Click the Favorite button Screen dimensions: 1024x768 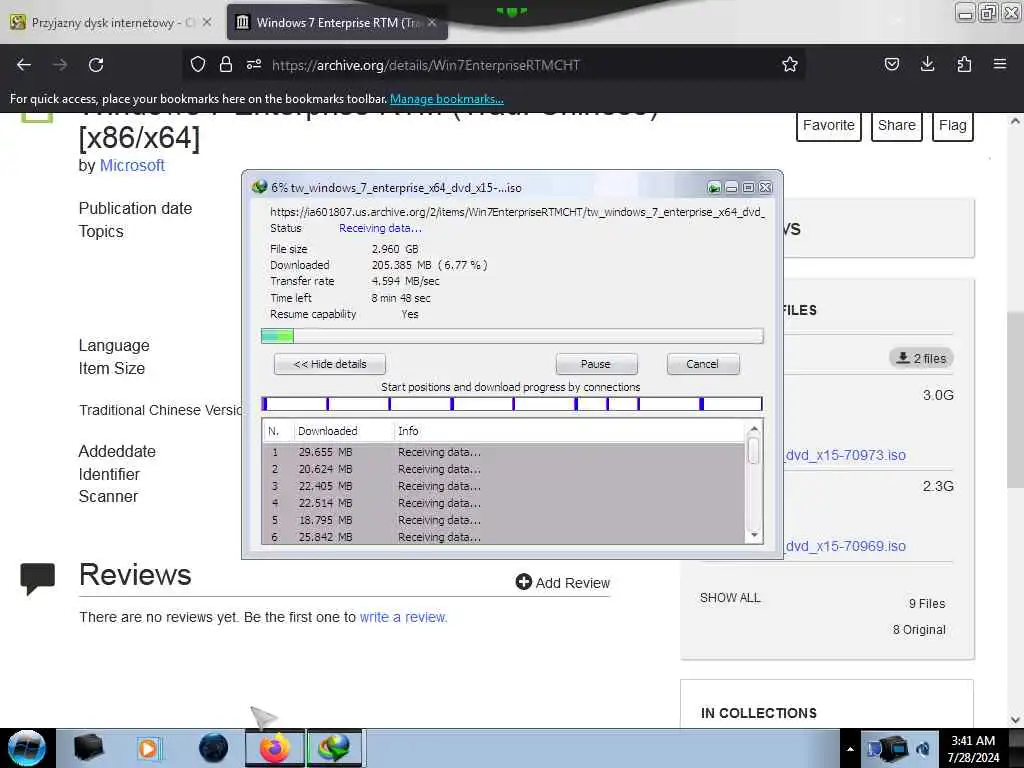(x=829, y=125)
